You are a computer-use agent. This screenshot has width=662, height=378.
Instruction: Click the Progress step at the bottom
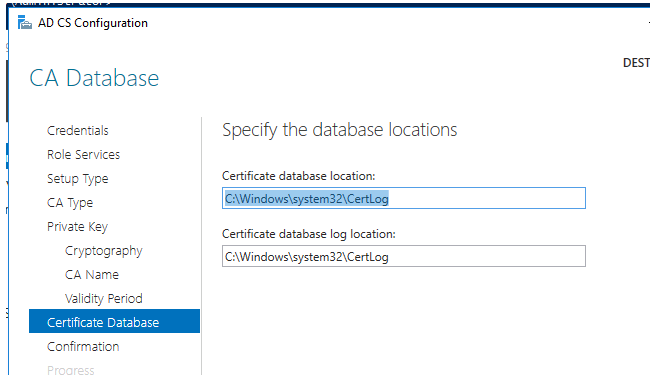[x=71, y=370]
